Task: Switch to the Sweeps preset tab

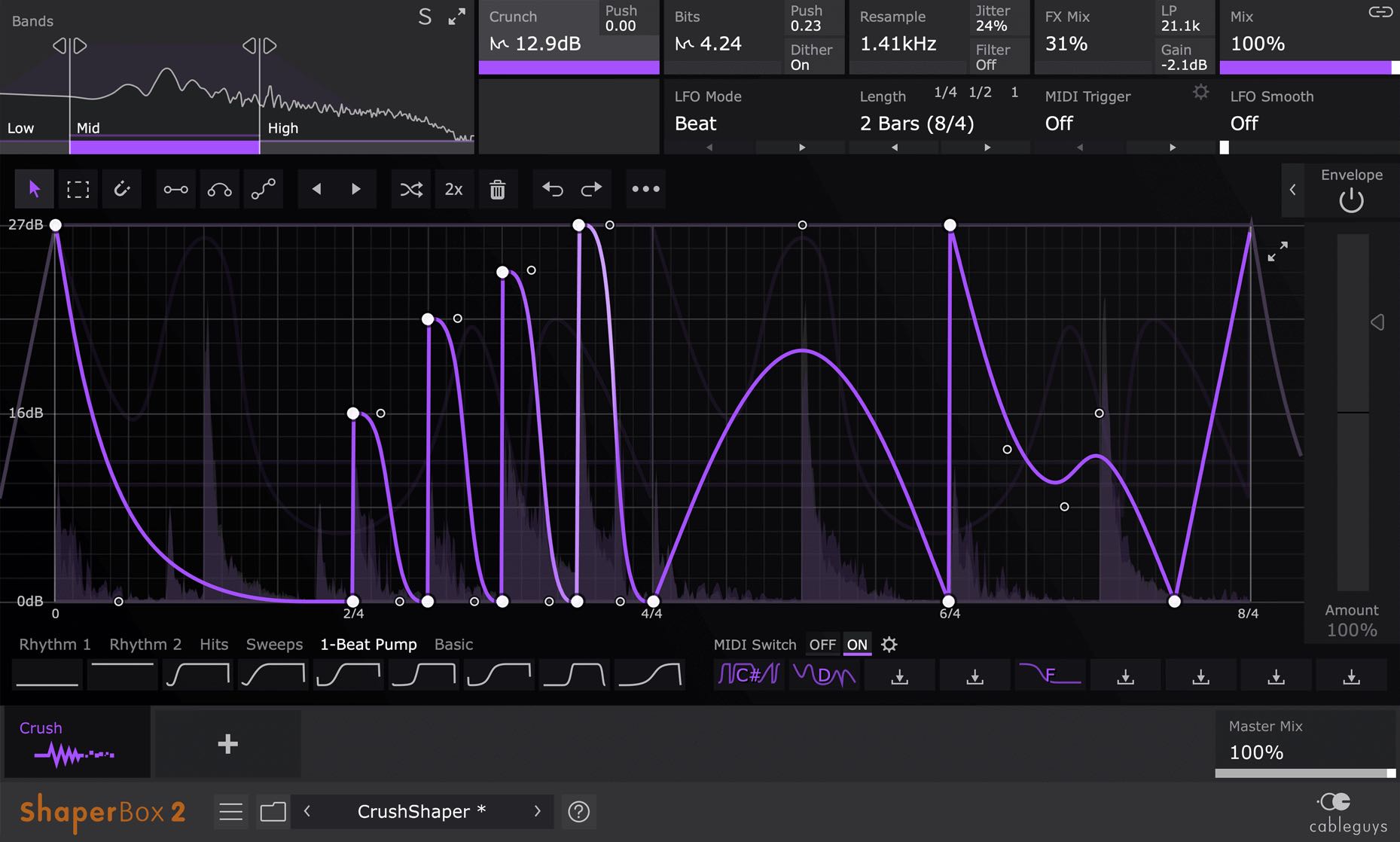Action: [274, 645]
